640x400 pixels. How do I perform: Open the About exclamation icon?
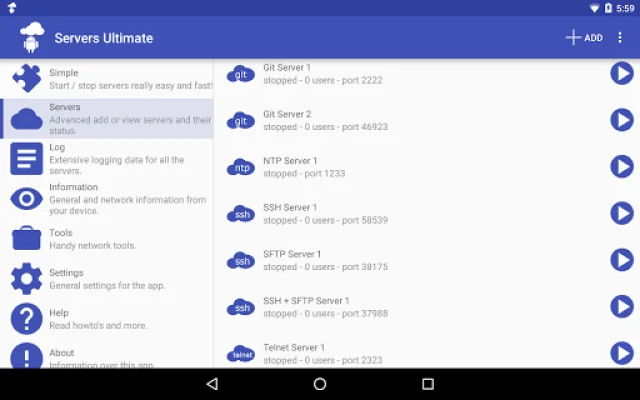[x=27, y=356]
